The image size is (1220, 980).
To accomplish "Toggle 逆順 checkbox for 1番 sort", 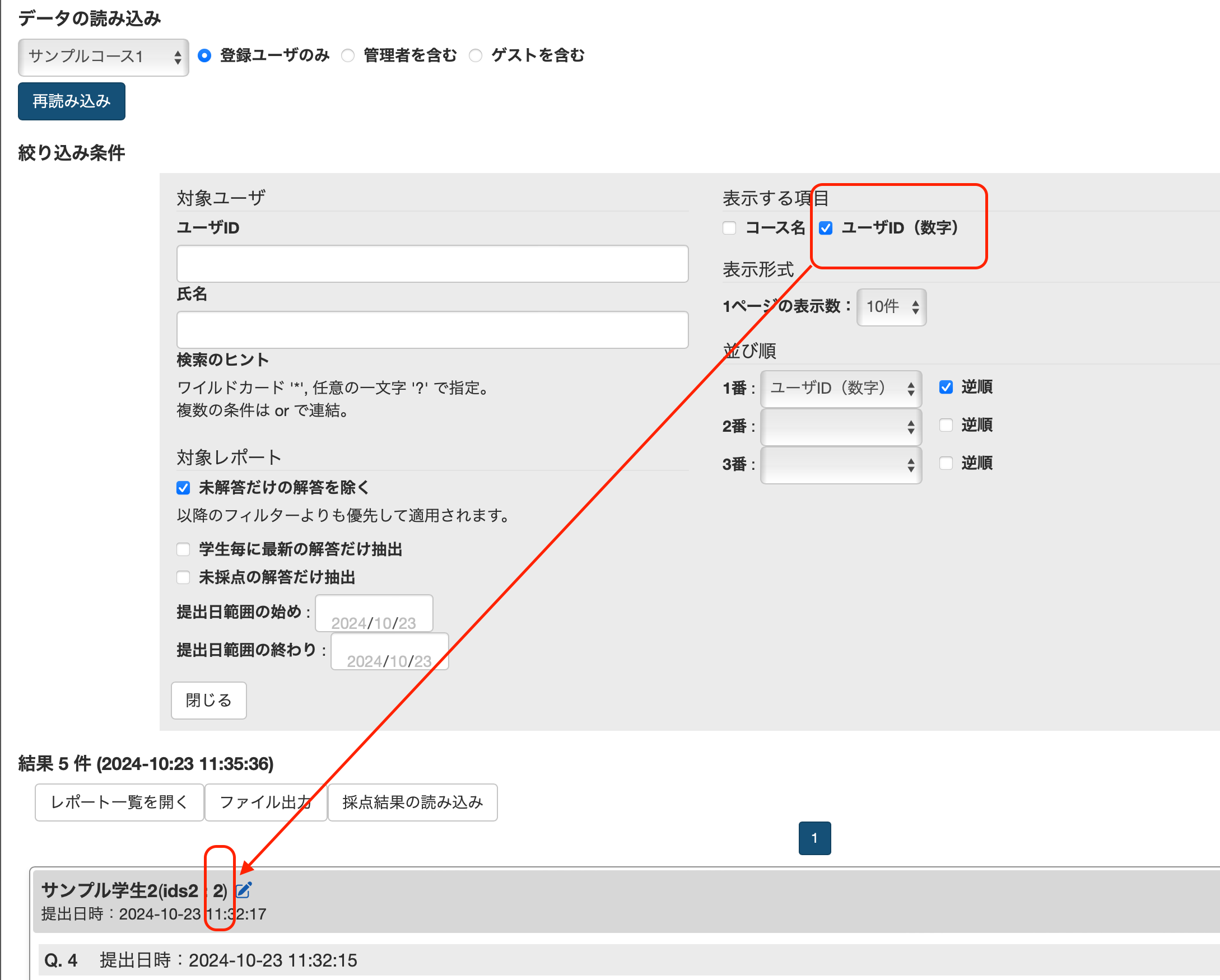I will tap(946, 388).
